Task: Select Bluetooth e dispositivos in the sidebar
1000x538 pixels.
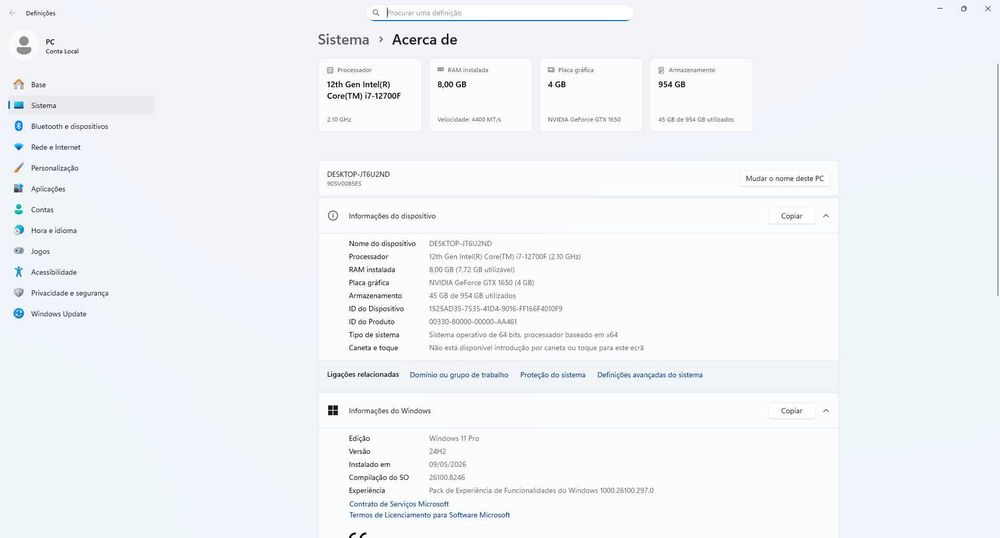Action: pos(81,126)
